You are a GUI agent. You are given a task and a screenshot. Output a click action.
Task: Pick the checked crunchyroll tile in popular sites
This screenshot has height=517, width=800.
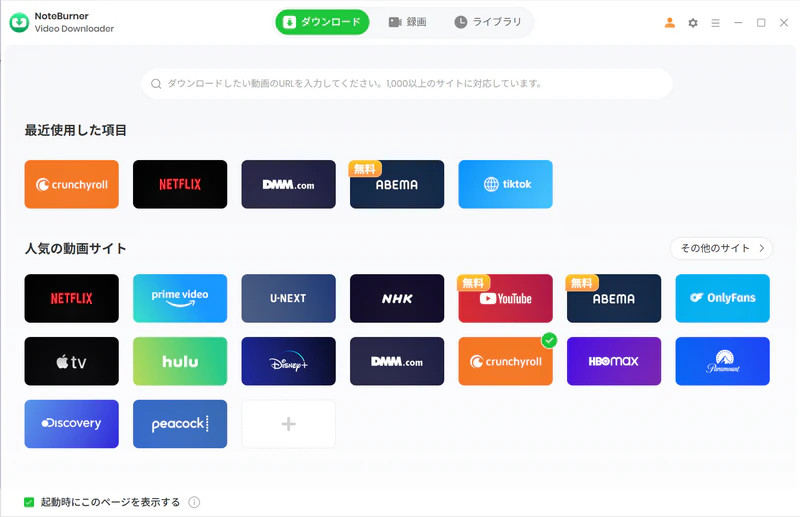505,361
